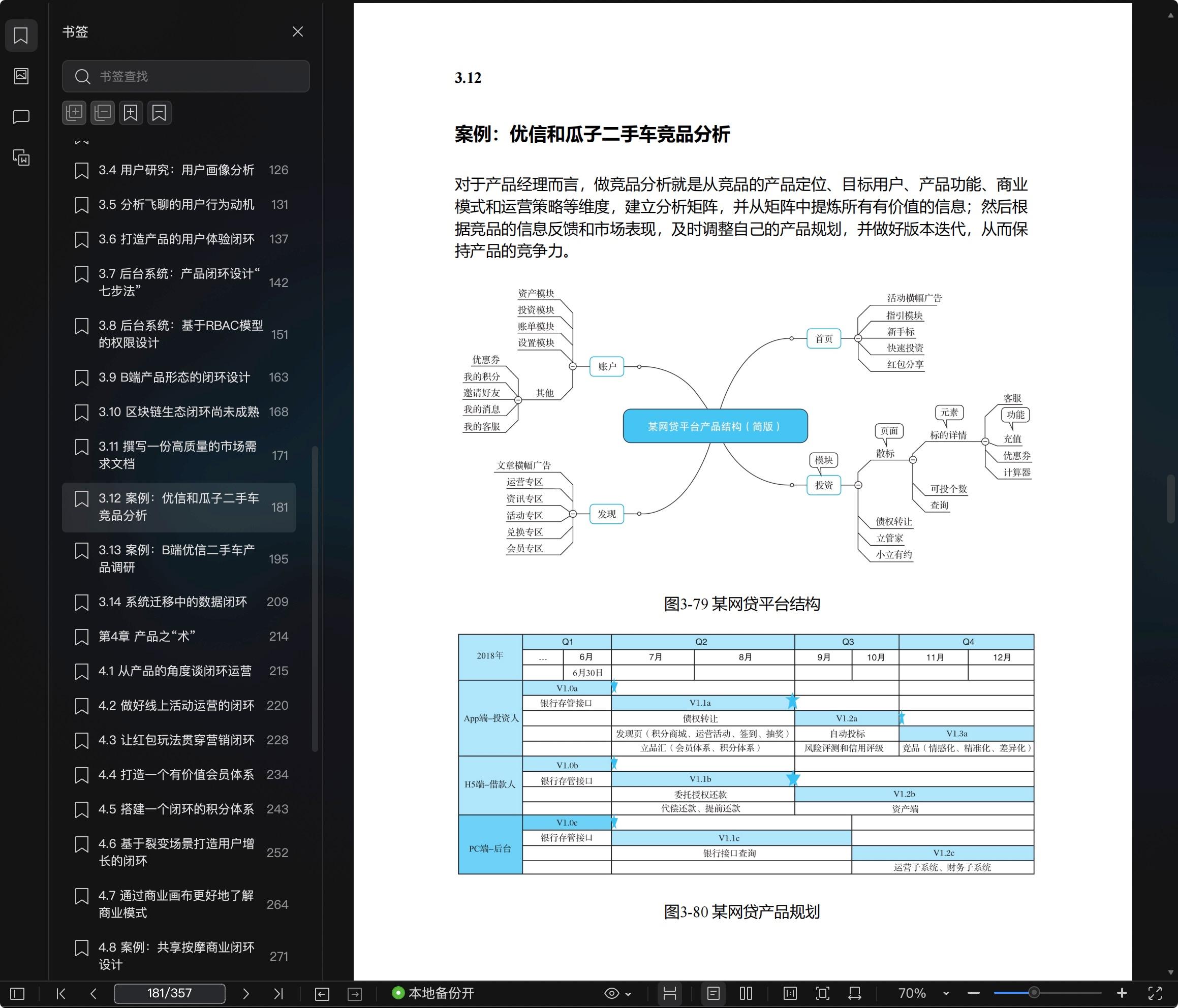Open the comments panel icon

coord(21,117)
